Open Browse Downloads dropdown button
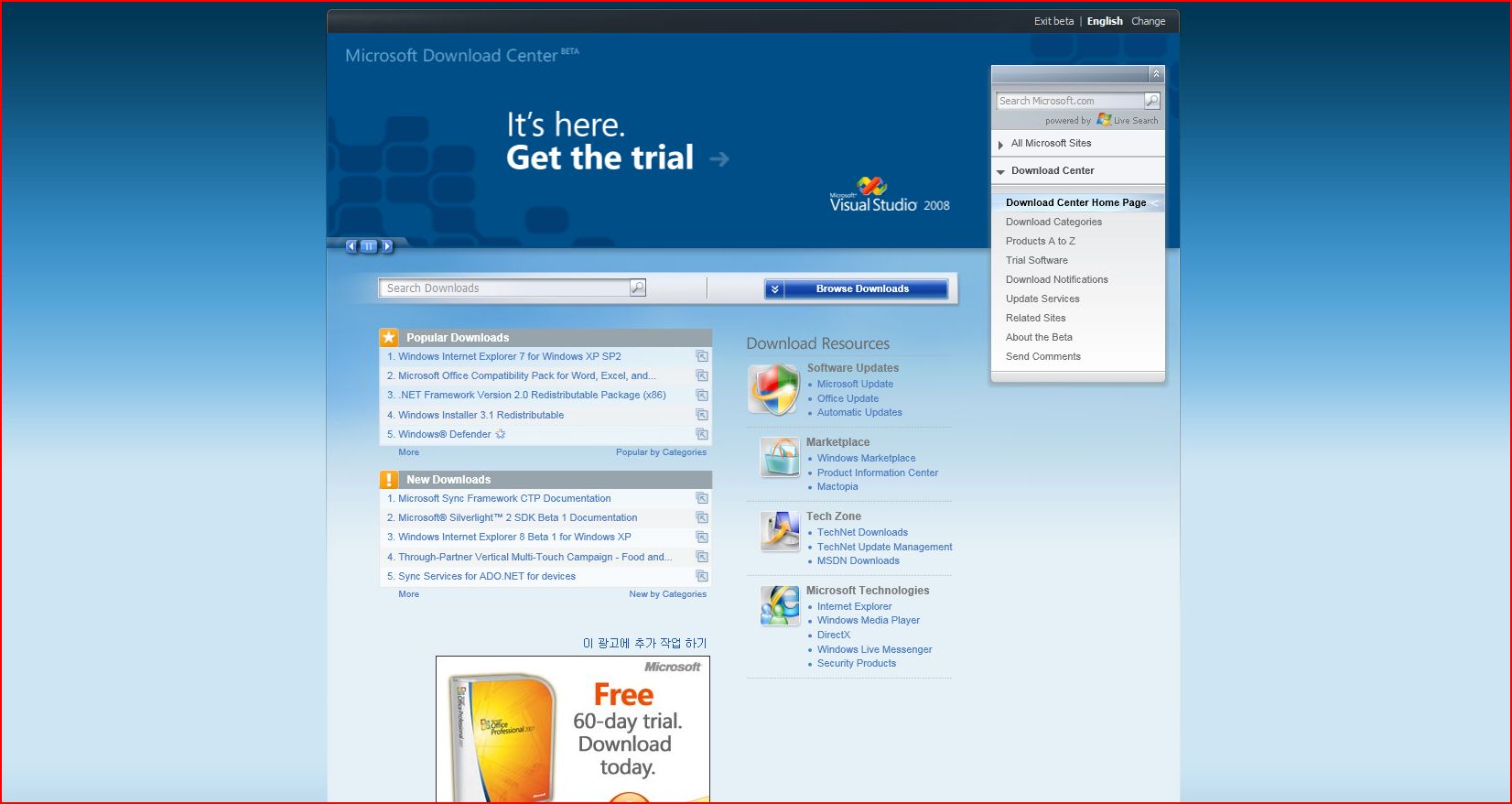 click(856, 289)
